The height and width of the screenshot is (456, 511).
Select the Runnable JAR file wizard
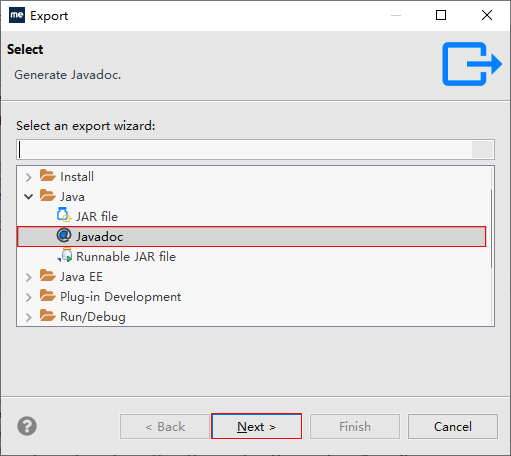(x=126, y=257)
